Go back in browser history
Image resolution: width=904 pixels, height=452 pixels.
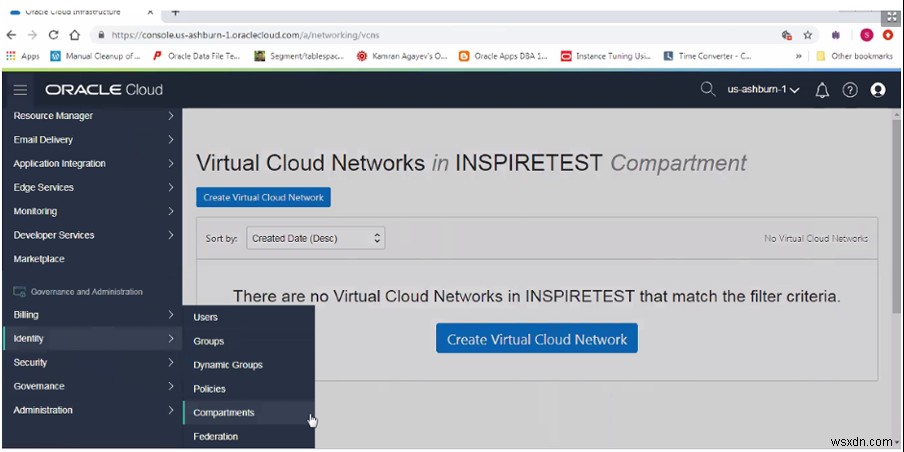coord(11,35)
